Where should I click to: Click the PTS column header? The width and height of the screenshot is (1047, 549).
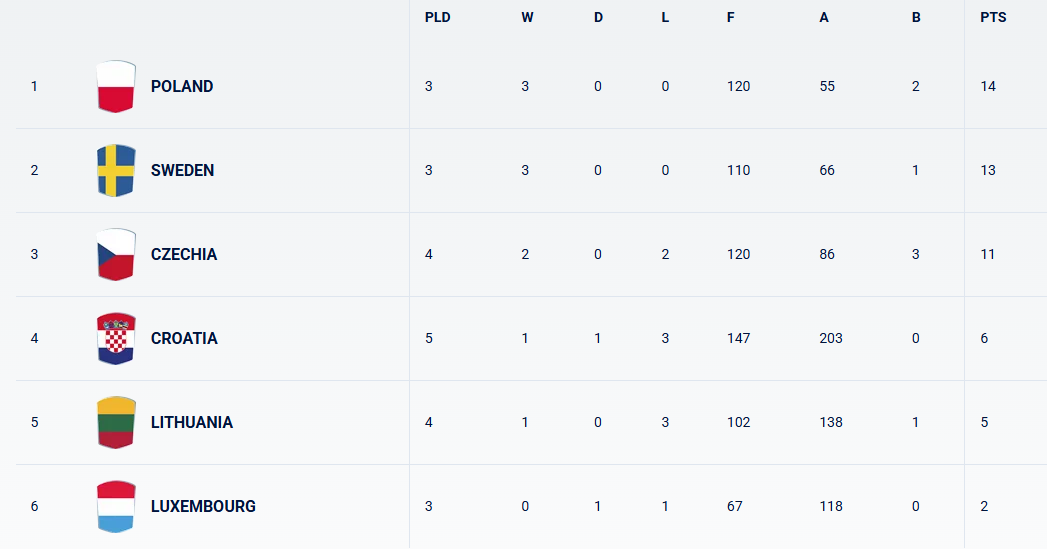coord(993,17)
